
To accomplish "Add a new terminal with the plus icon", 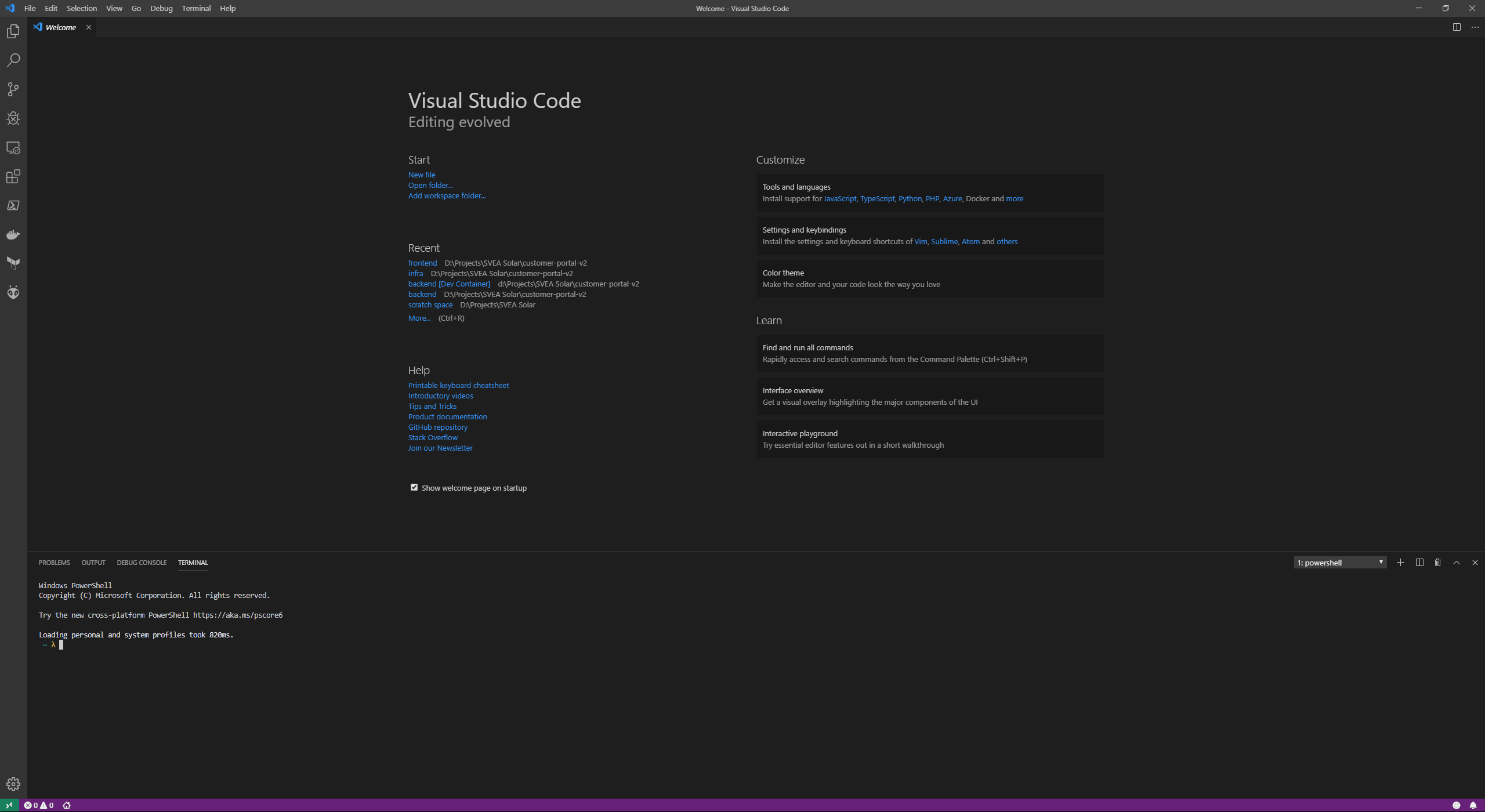I will click(1401, 562).
